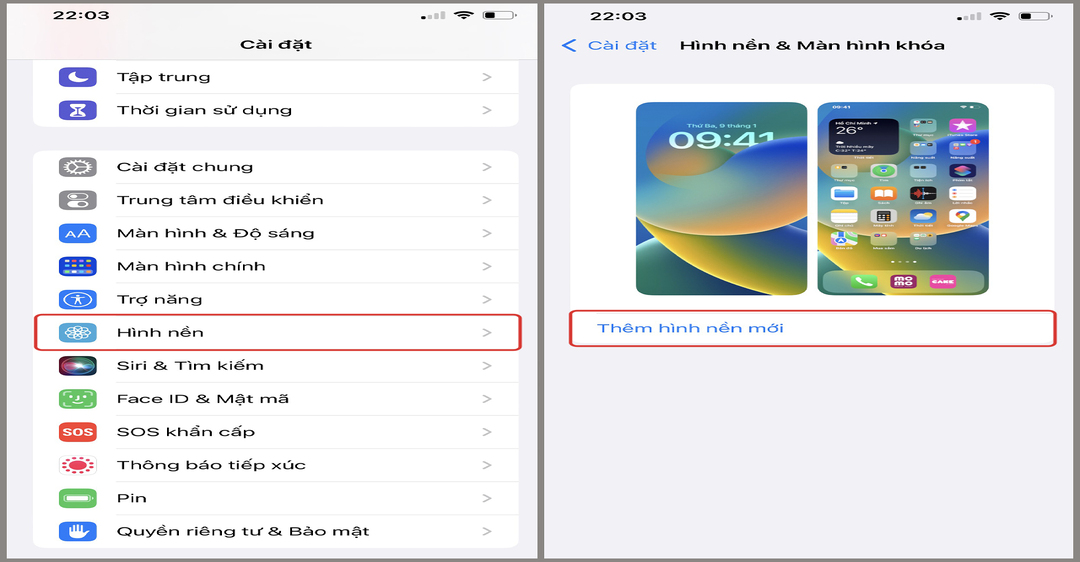This screenshot has height=562, width=1080.
Task: Go back via Cài đặt back button
Action: click(609, 45)
